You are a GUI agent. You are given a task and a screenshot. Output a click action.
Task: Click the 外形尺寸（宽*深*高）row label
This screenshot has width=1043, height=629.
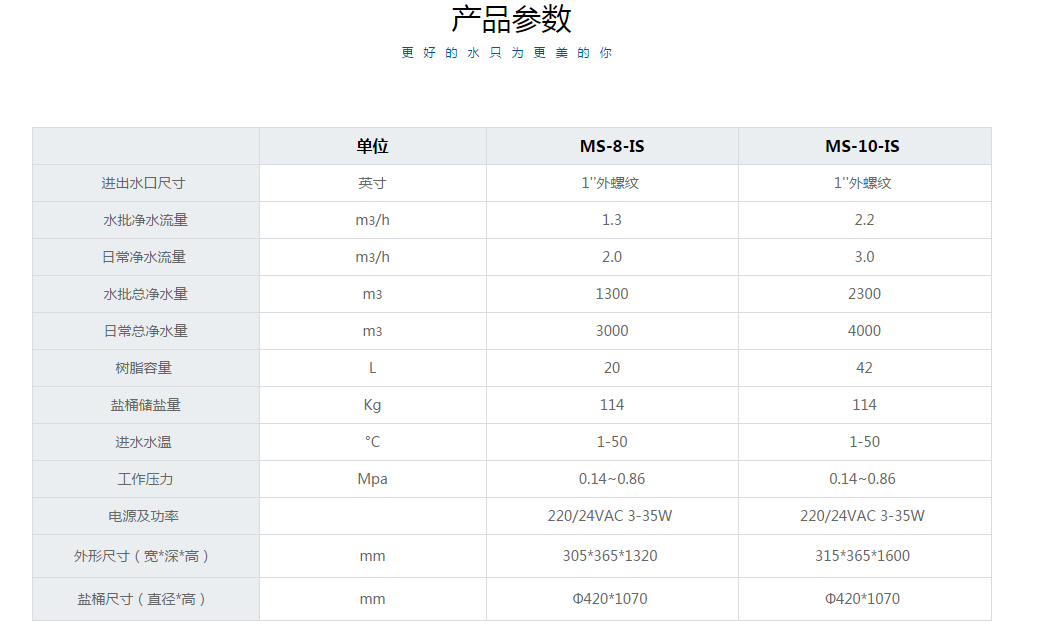(144, 556)
